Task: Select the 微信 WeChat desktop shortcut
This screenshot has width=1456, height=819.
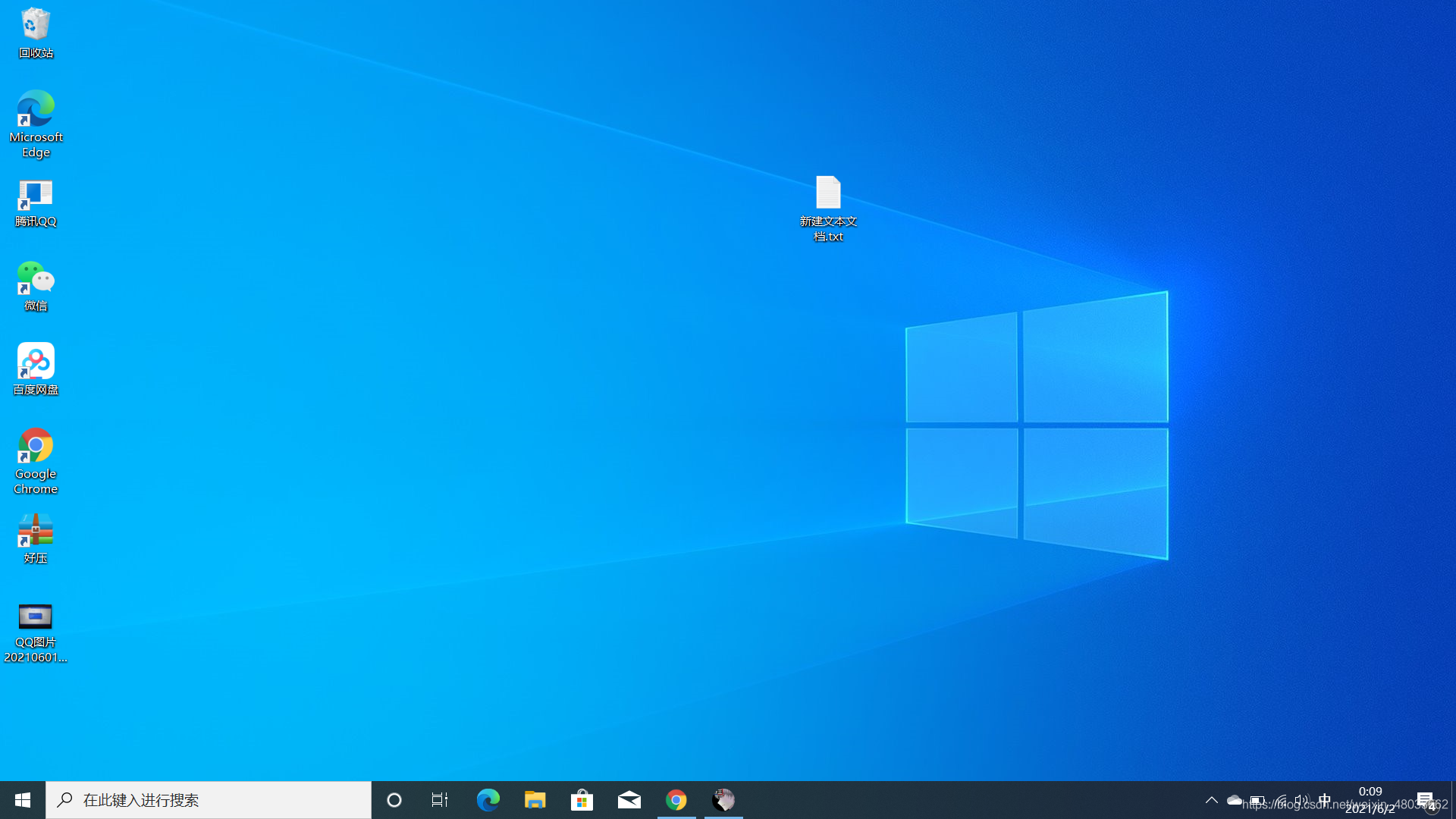Action: tap(36, 287)
